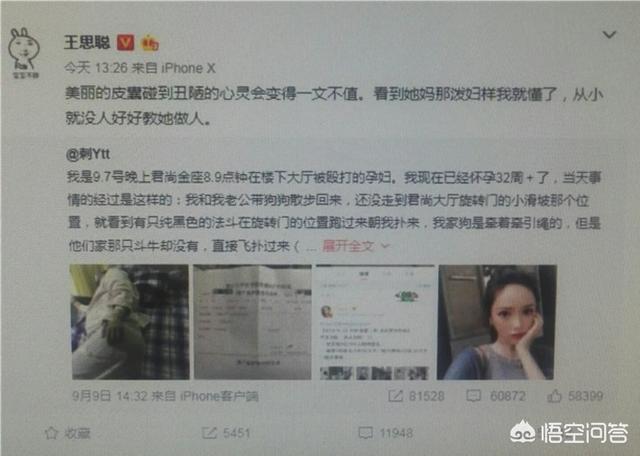The image size is (640, 456).
Task: Expand full text via 展开全文
Action: 348,246
